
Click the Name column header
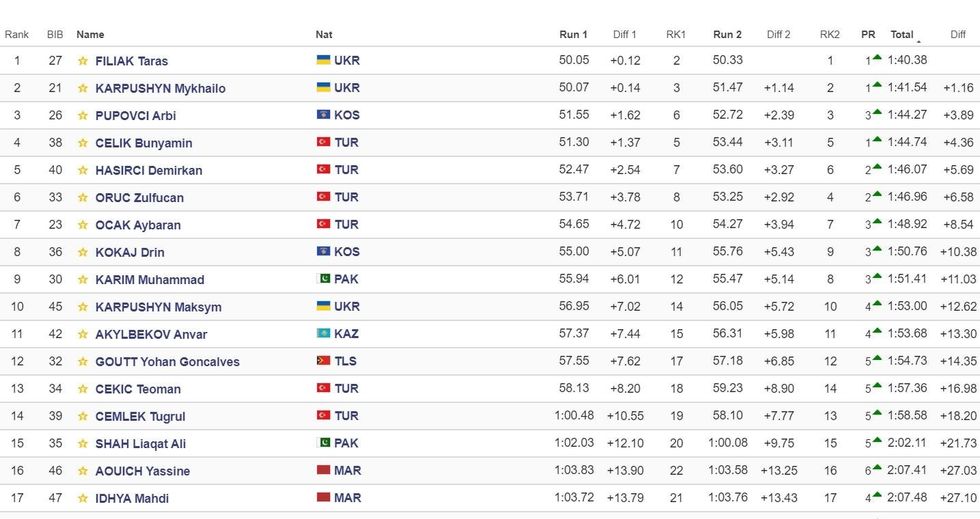pyautogui.click(x=90, y=34)
